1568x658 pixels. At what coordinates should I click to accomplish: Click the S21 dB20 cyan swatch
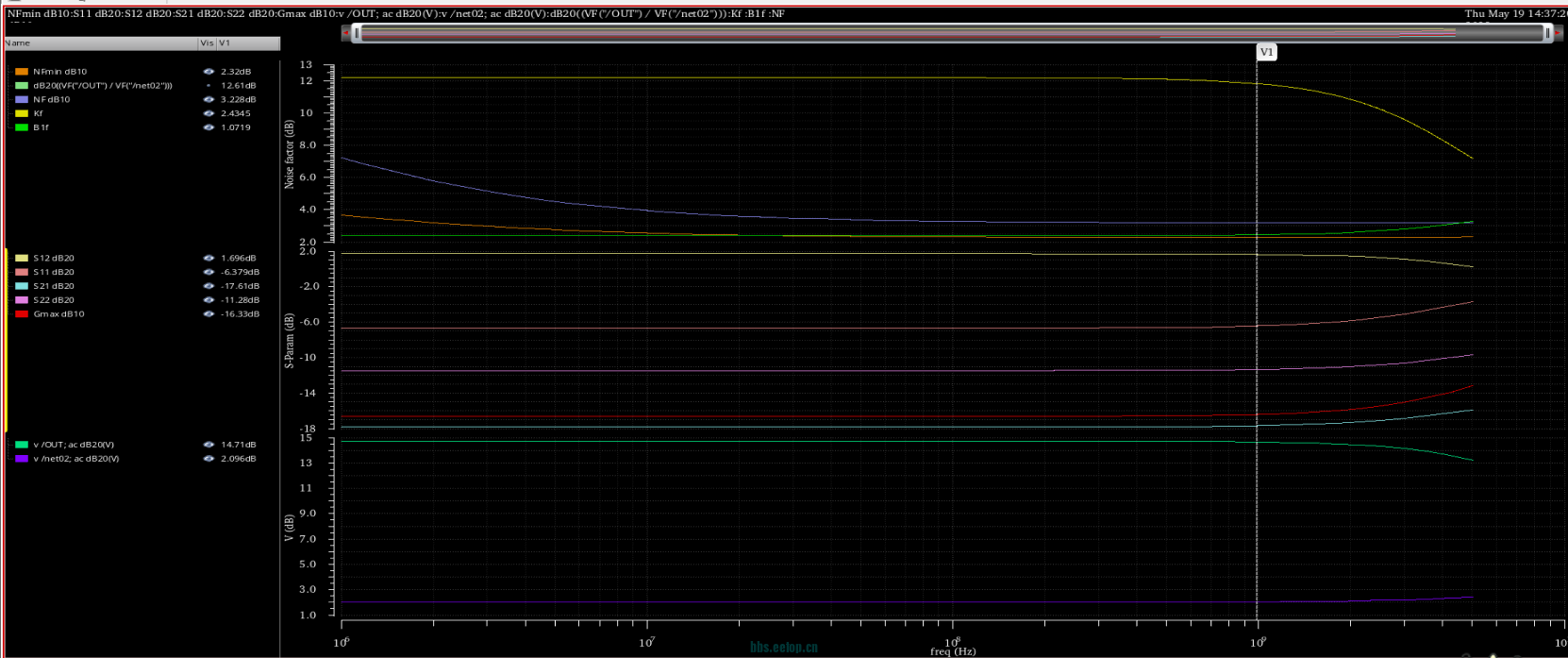(22, 286)
